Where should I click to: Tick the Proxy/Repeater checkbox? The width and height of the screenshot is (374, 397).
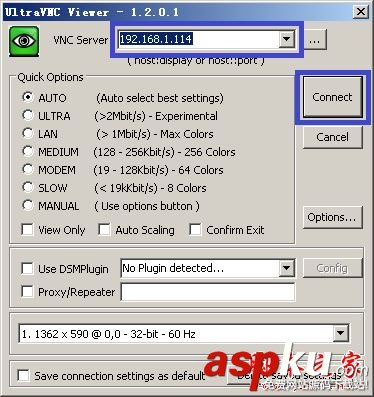point(27,292)
